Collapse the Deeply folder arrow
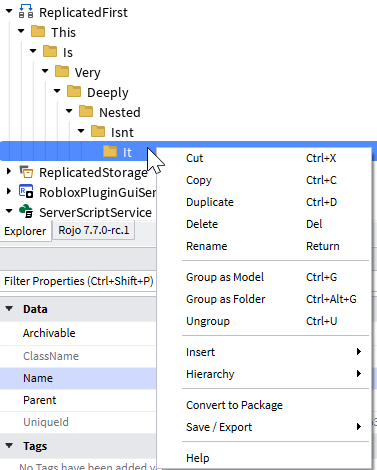 57,91
